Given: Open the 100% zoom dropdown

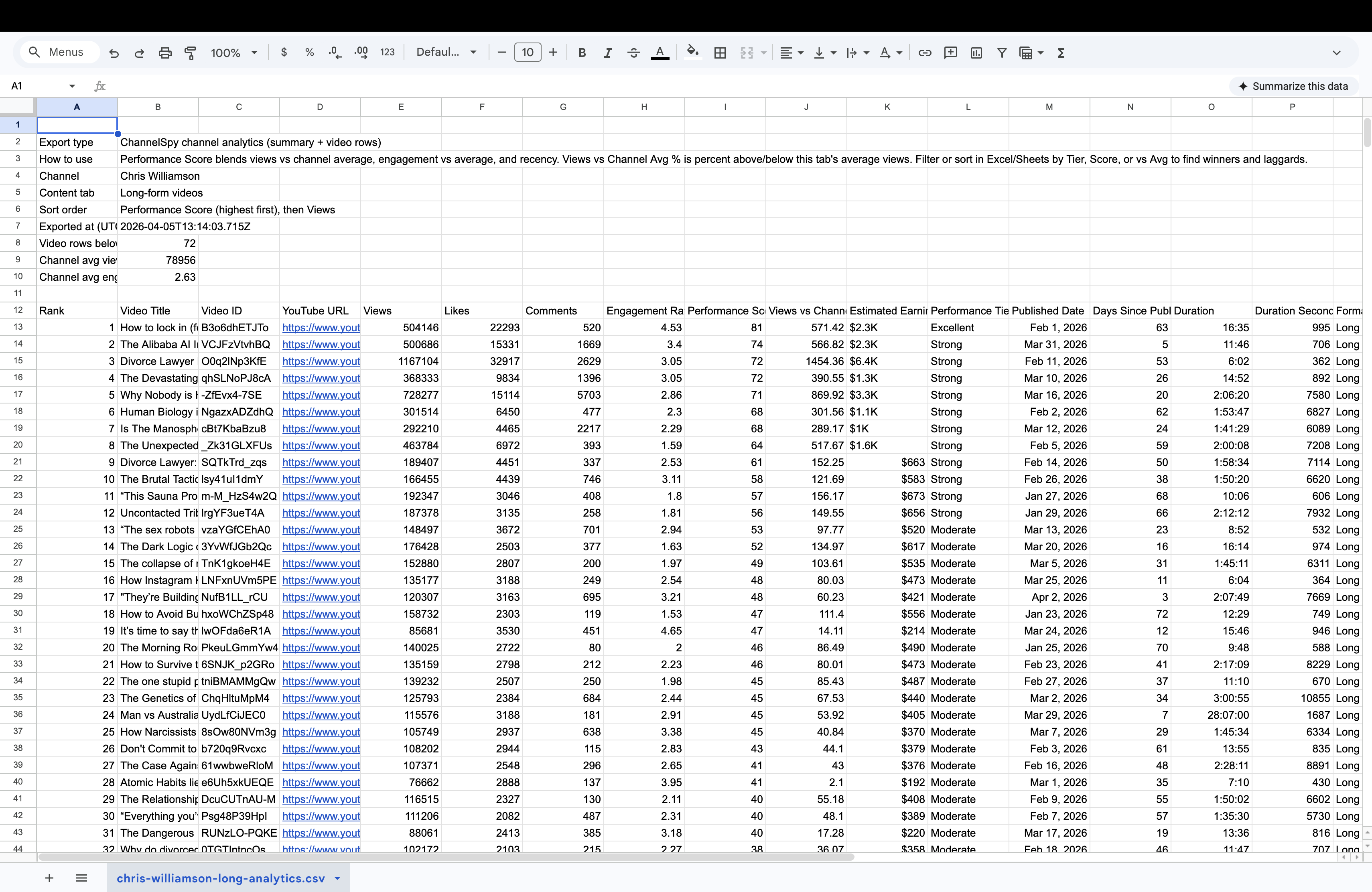Looking at the screenshot, I should [x=233, y=53].
